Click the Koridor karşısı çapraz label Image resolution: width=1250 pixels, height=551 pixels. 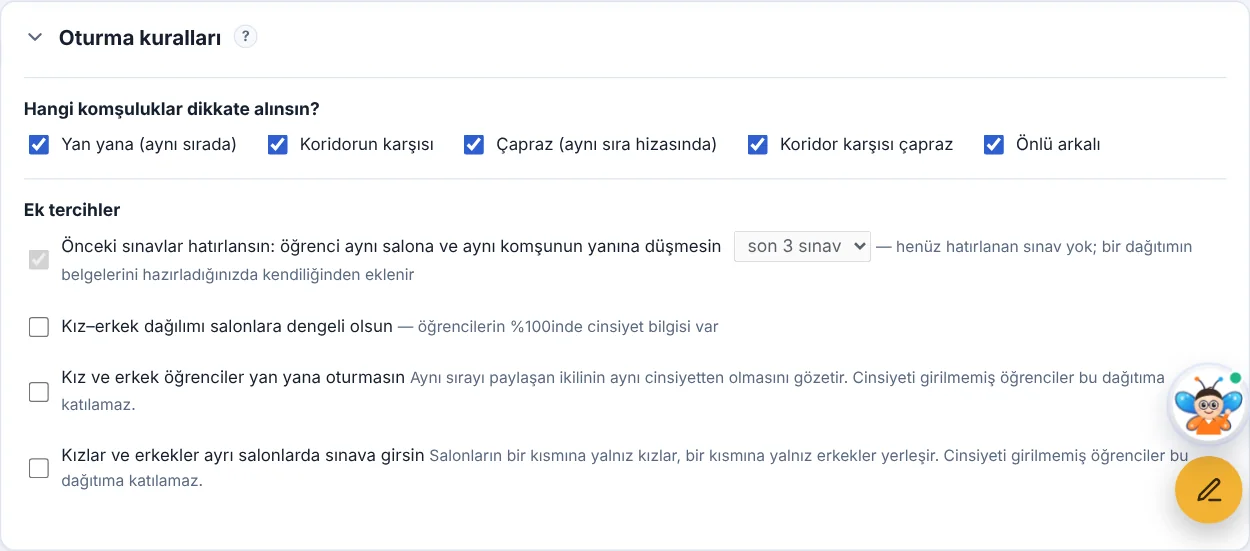coord(866,145)
